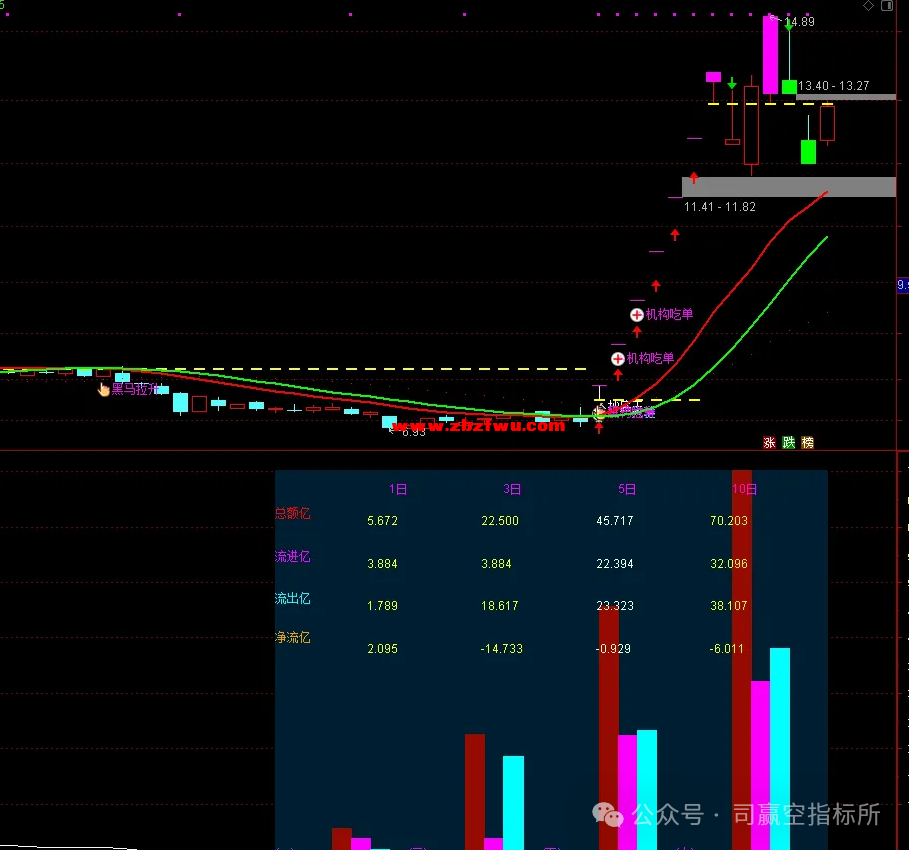Screen dimensions: 909x850
Task: Select the cyan outflow bar under 10日
Action: pos(780,749)
